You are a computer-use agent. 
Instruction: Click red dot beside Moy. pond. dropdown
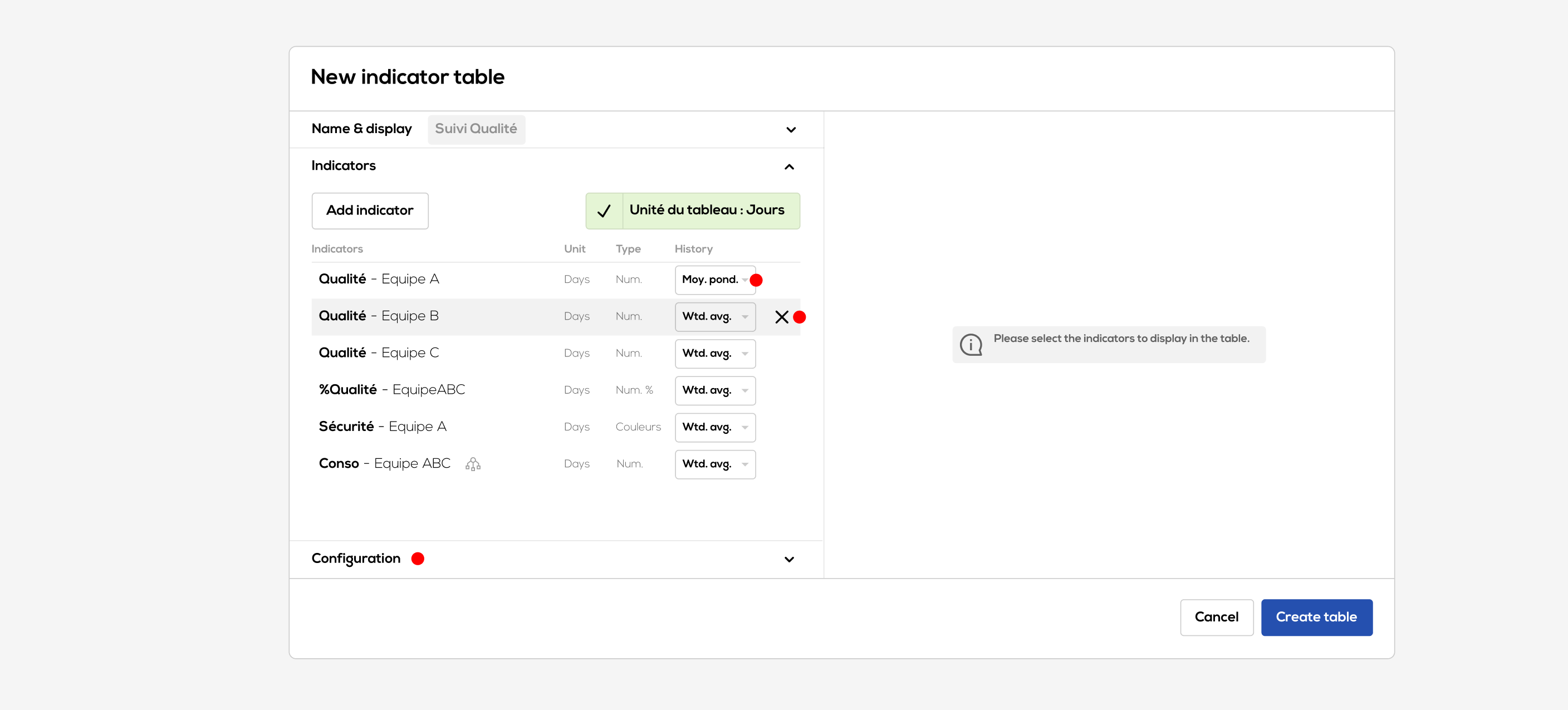coord(756,280)
